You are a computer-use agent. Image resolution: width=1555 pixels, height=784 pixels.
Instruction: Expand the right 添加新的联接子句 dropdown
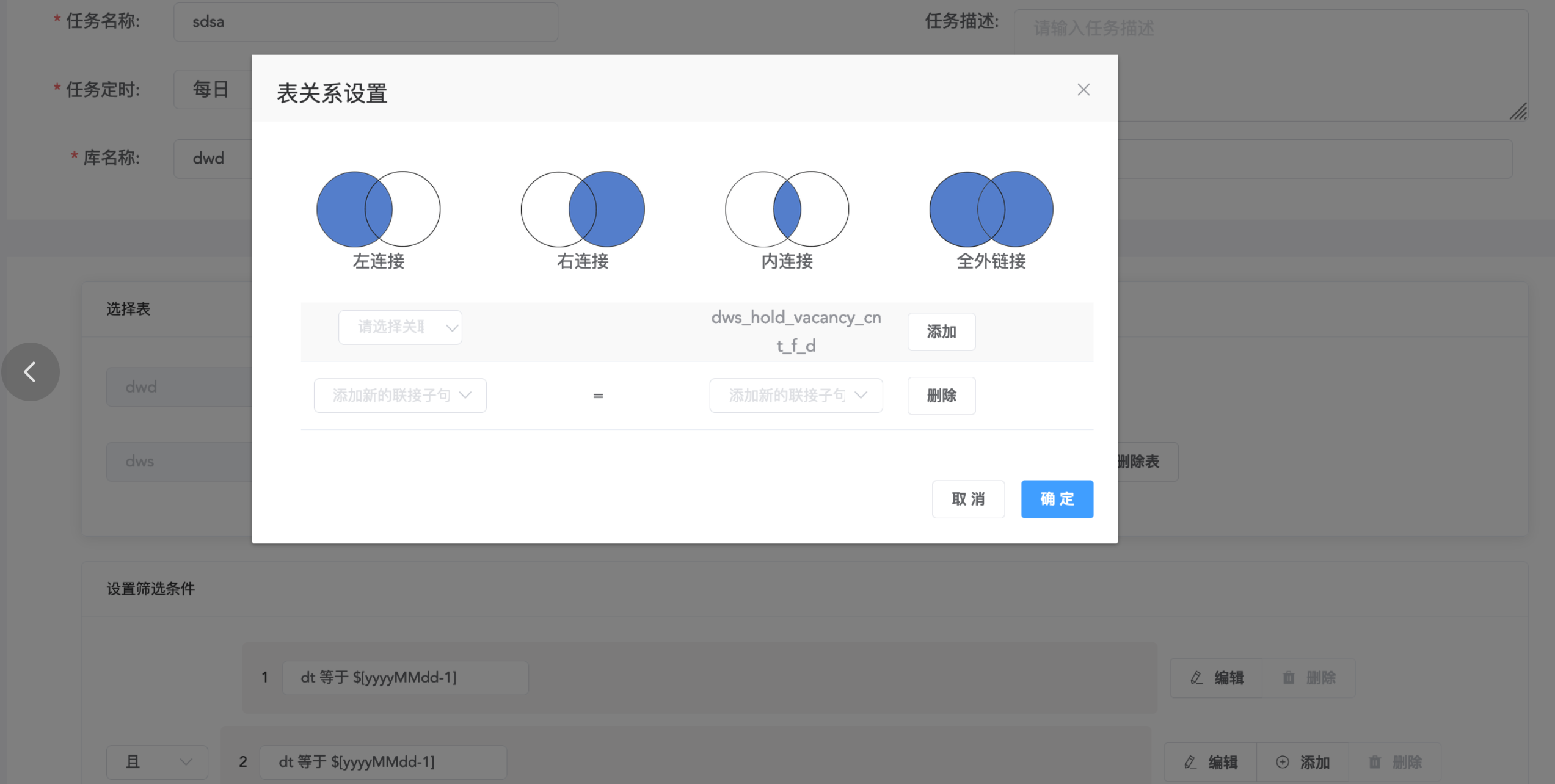tap(795, 395)
